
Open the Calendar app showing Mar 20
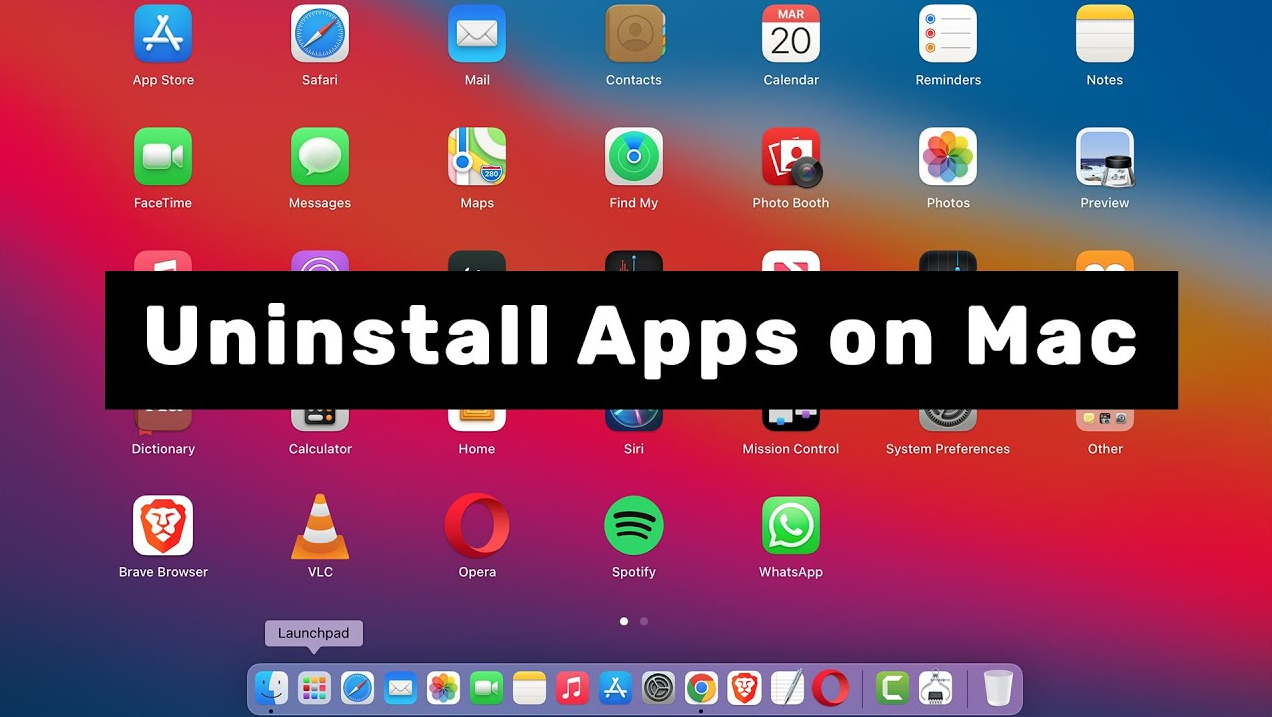coord(791,34)
